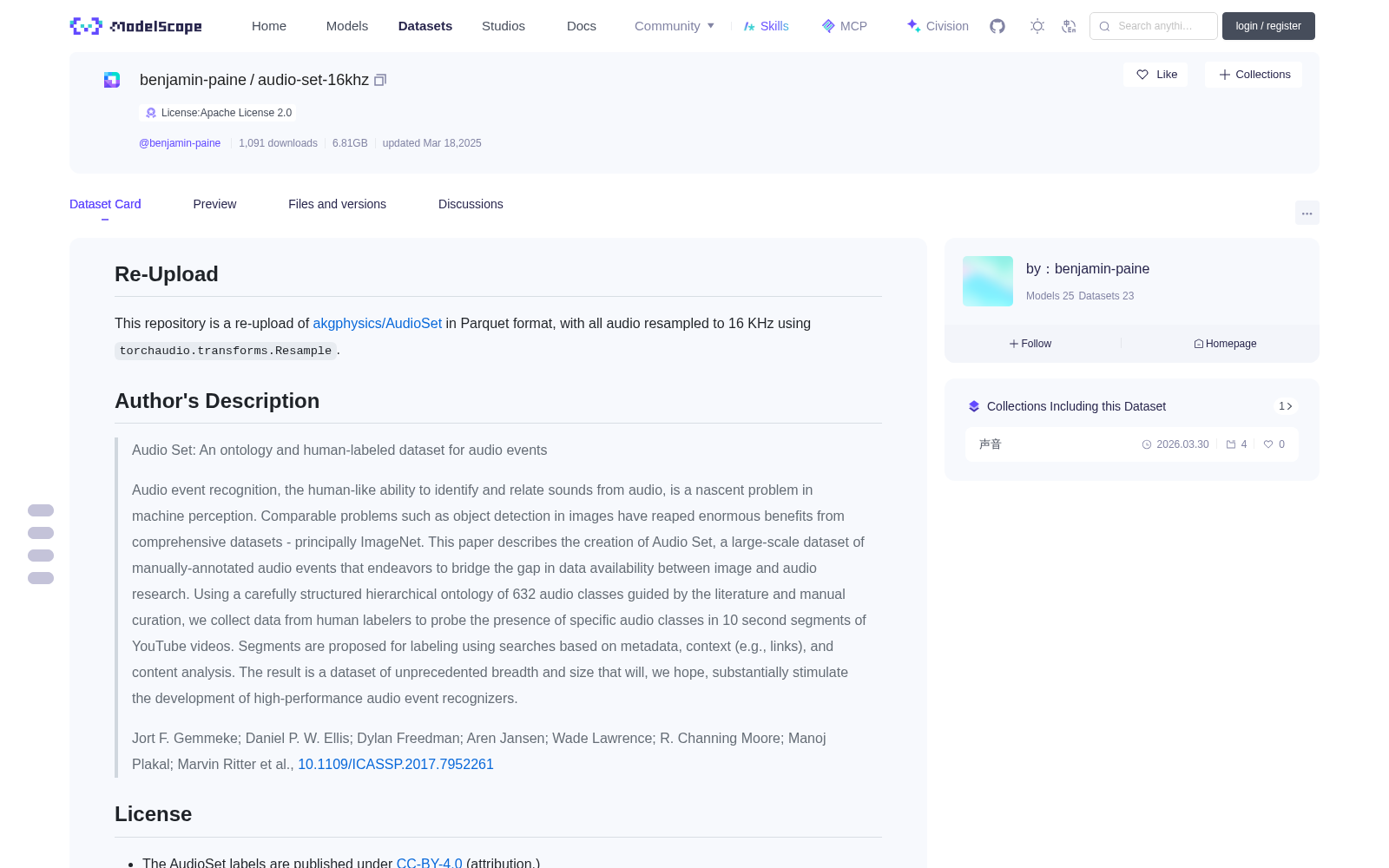Follow the akgphysics/AudioSet link
Image resolution: width=1389 pixels, height=868 pixels.
tap(378, 323)
